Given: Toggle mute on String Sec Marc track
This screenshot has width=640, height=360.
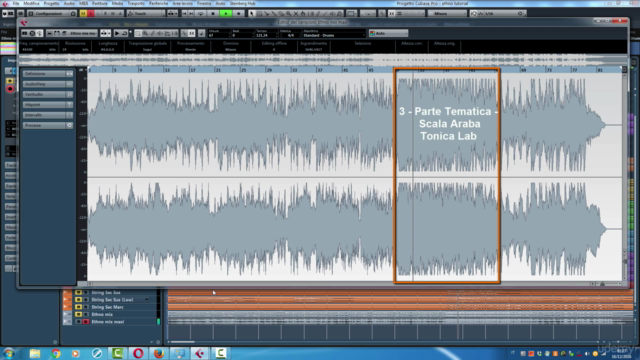Looking at the screenshot, I should pyautogui.click(x=78, y=307).
